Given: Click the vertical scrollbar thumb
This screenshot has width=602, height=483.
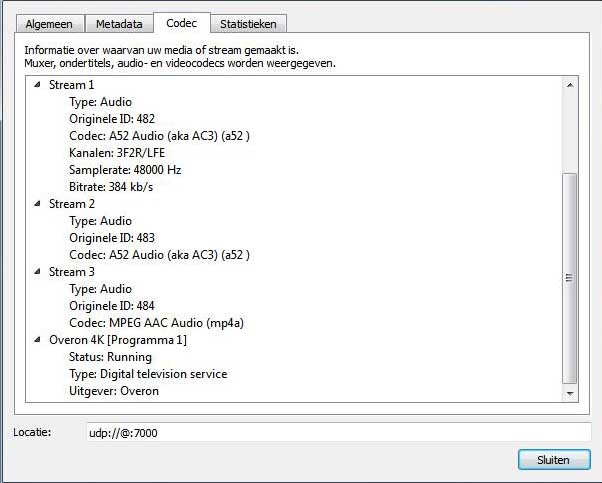Looking at the screenshot, I should click(x=570, y=278).
